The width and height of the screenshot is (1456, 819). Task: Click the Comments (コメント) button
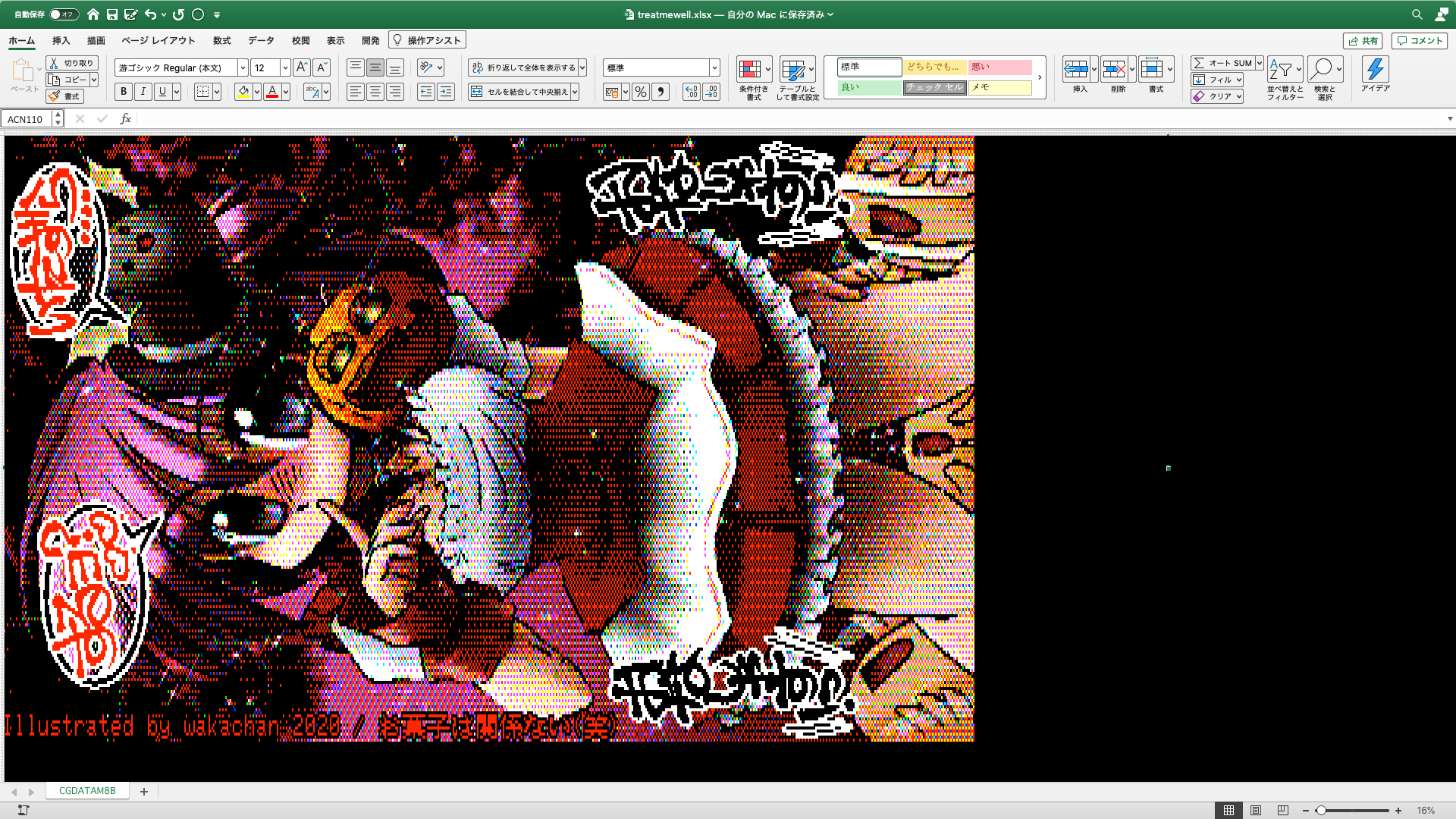[x=1420, y=41]
